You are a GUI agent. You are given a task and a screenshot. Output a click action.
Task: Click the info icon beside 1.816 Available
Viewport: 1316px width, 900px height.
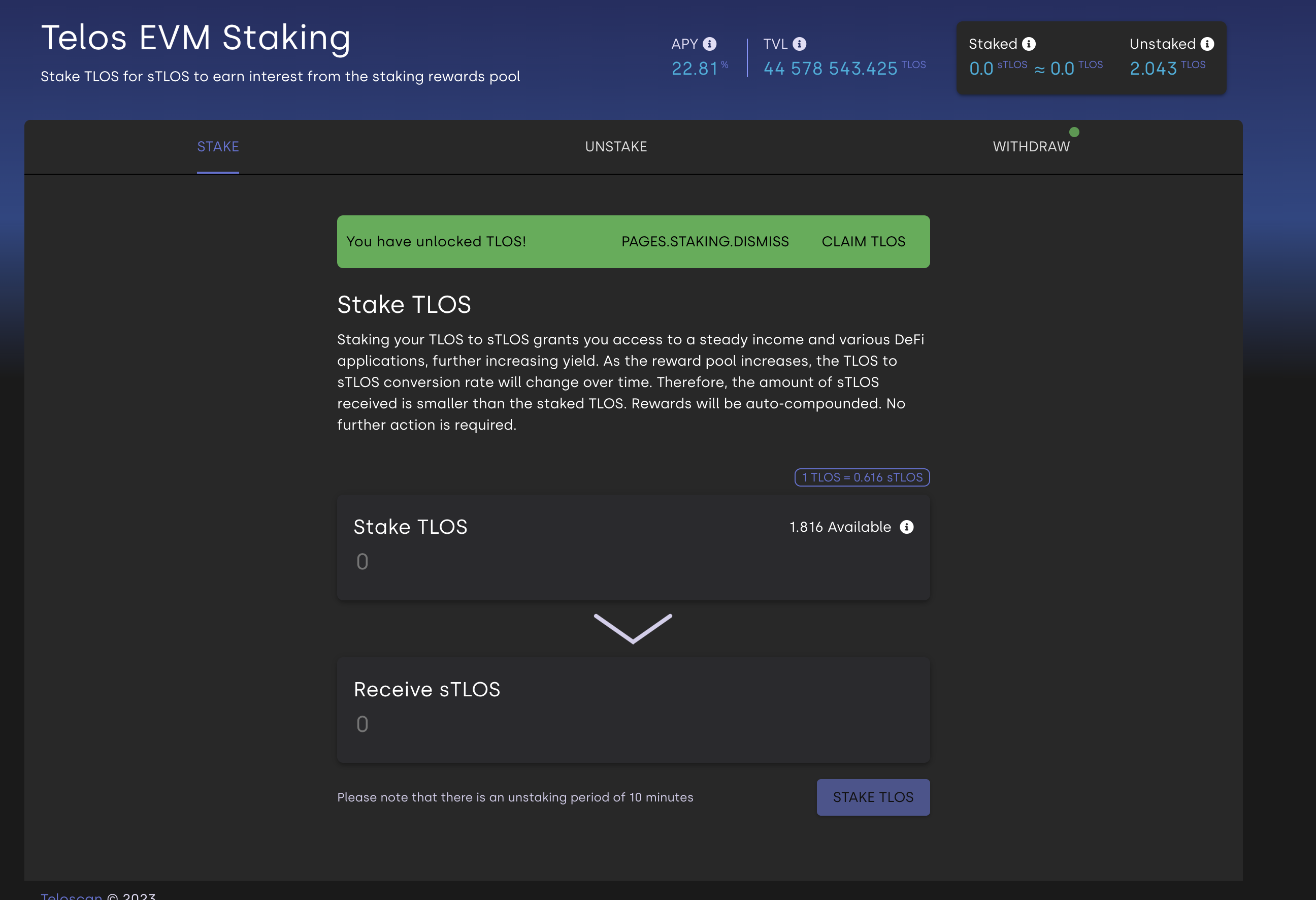(x=907, y=527)
